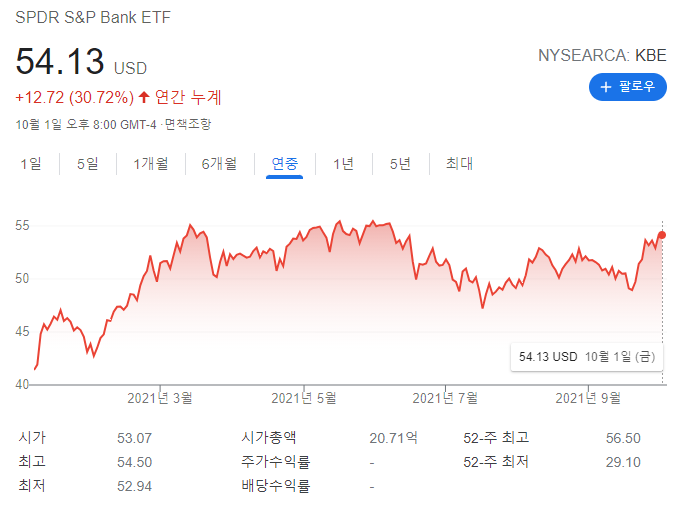Click the 2021년 7월 axis label
Screen dimensions: 684x517
445,397
